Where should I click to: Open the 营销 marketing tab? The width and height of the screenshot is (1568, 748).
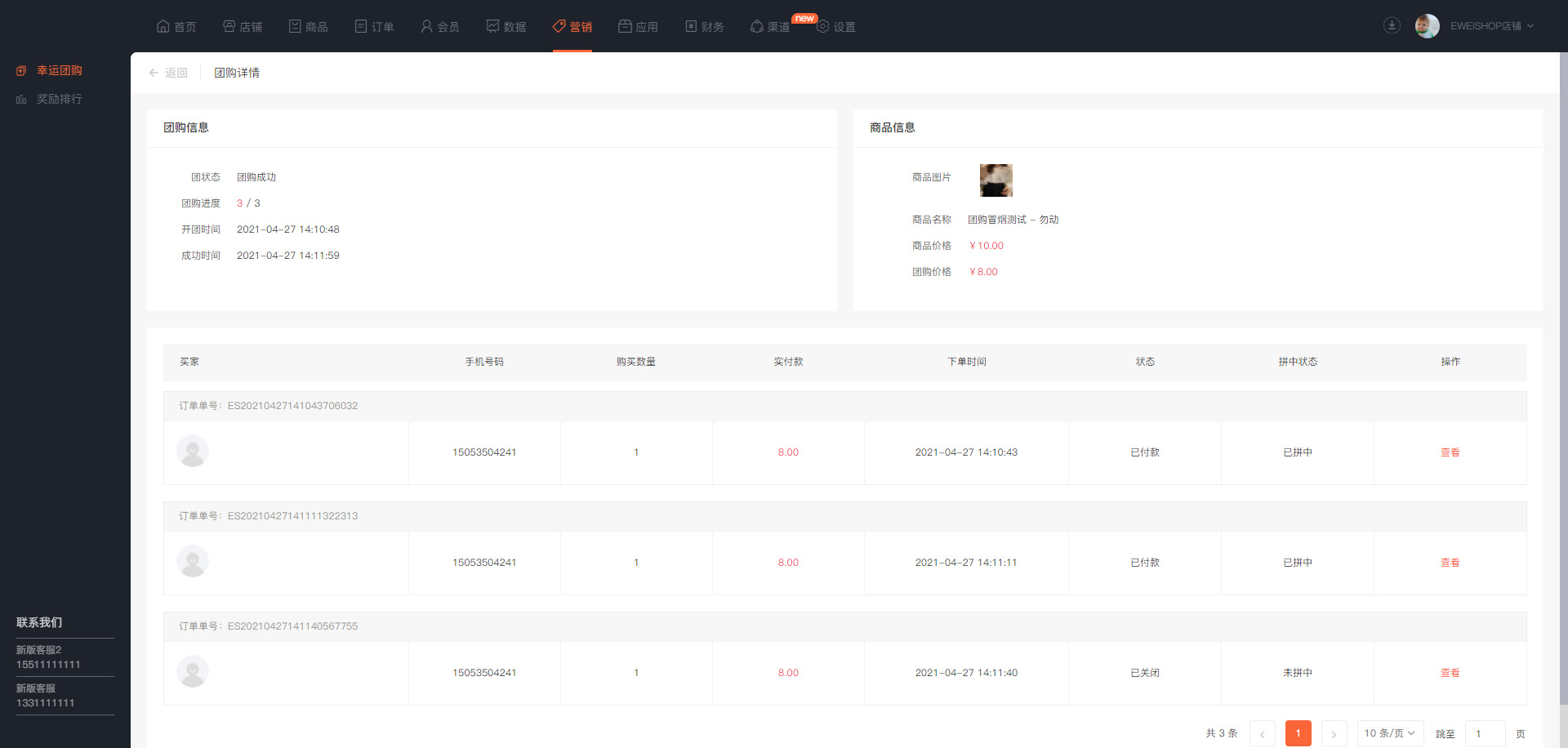click(572, 26)
